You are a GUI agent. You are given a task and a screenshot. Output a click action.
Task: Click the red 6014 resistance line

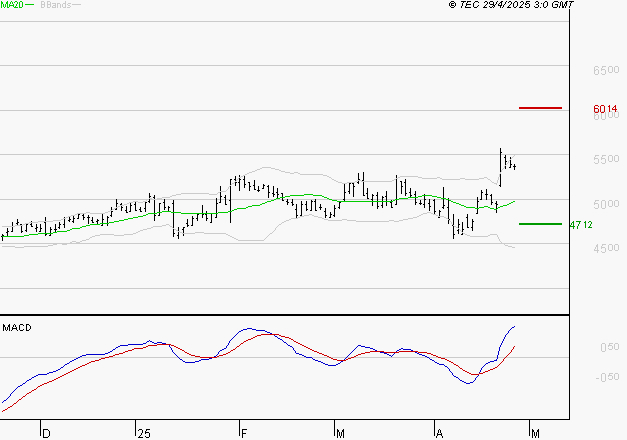click(541, 108)
